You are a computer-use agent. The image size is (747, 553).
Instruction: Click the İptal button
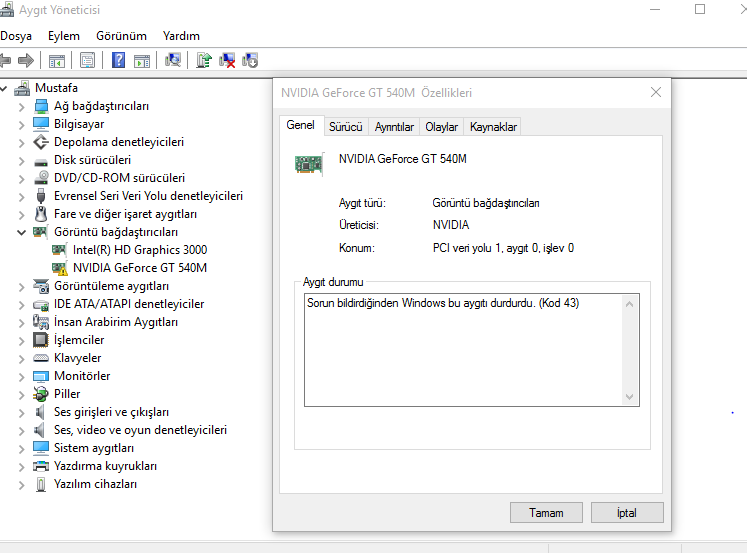coord(626,513)
